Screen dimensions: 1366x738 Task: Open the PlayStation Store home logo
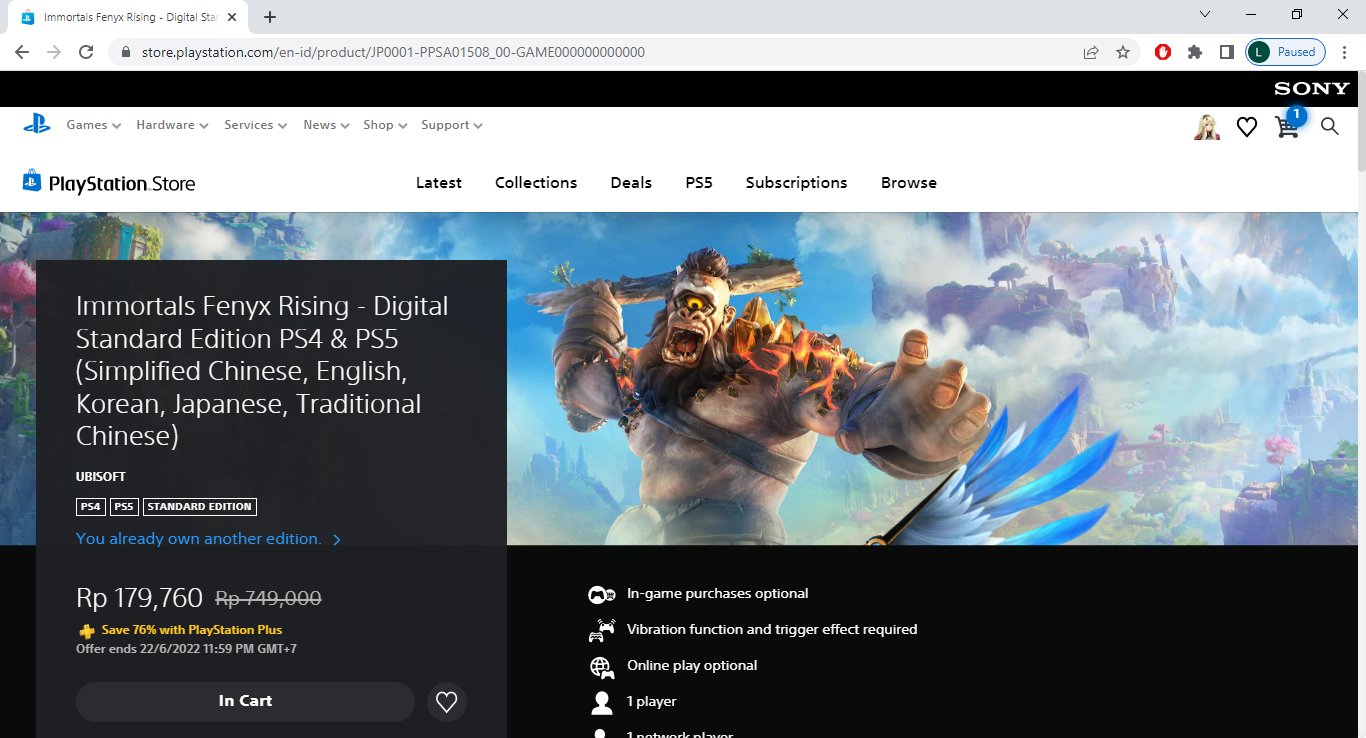[109, 182]
